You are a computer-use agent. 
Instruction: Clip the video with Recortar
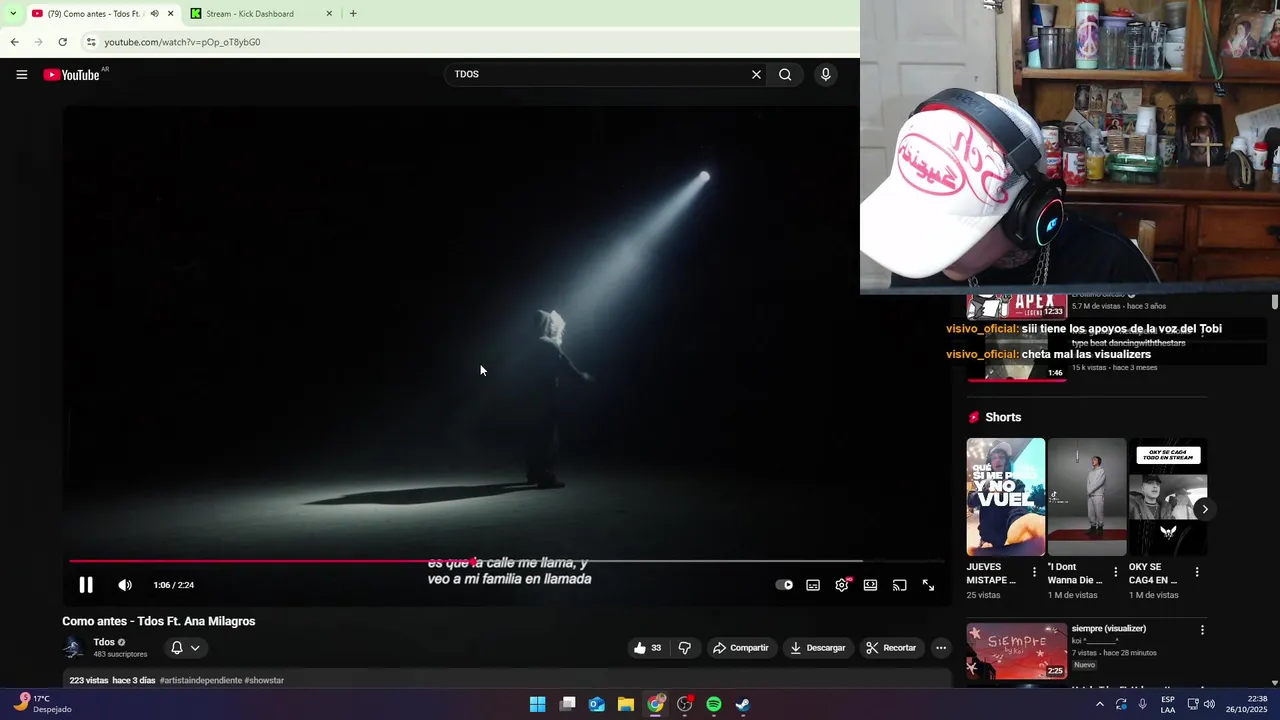coord(891,648)
